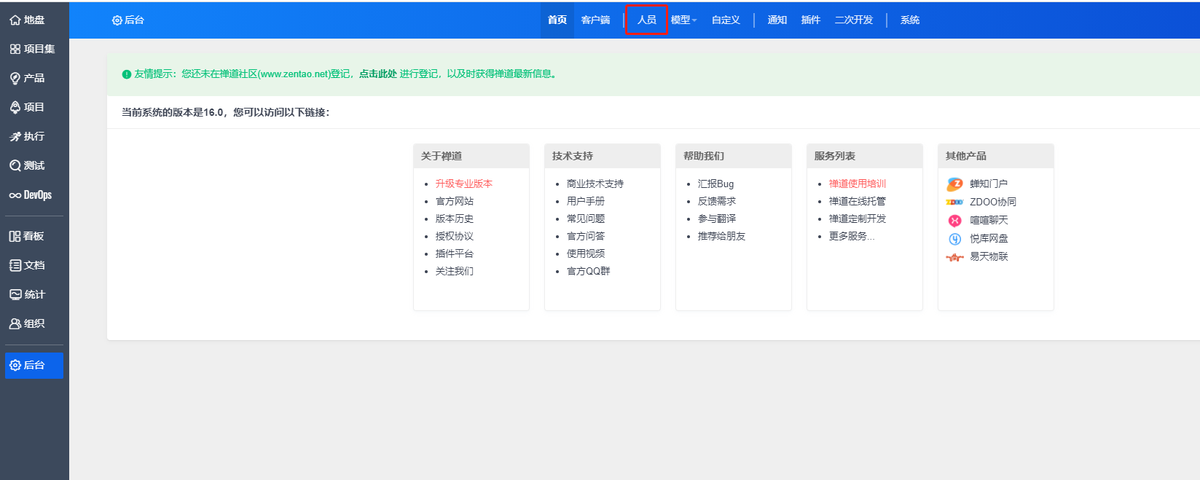1200x480 pixels.
Task: Open the 人员 tab
Action: point(647,20)
